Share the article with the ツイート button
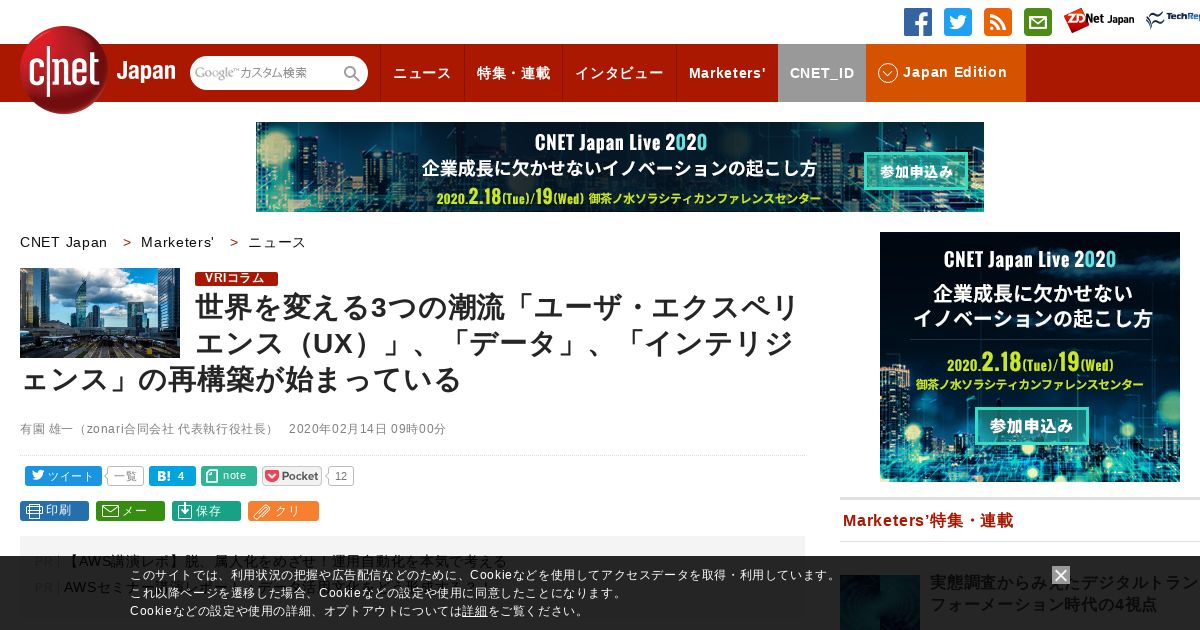Screen dimensions: 1200x630 [62, 476]
